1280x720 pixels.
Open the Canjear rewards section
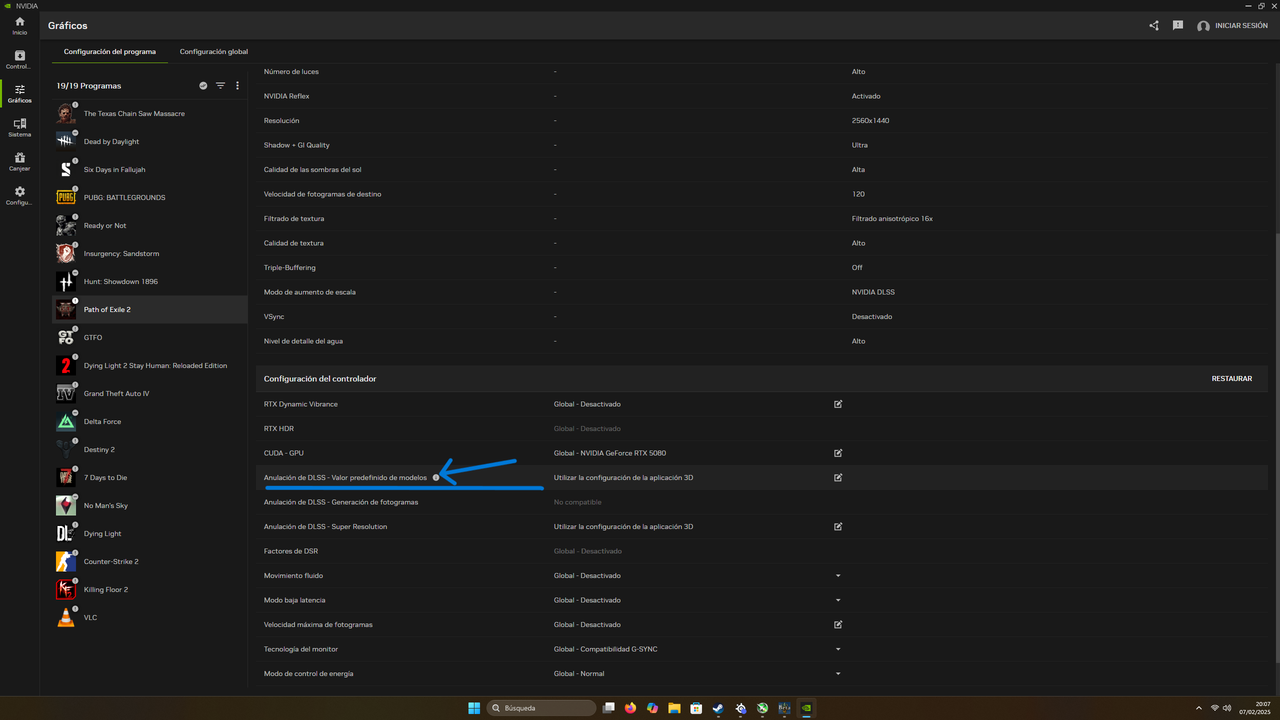20,161
